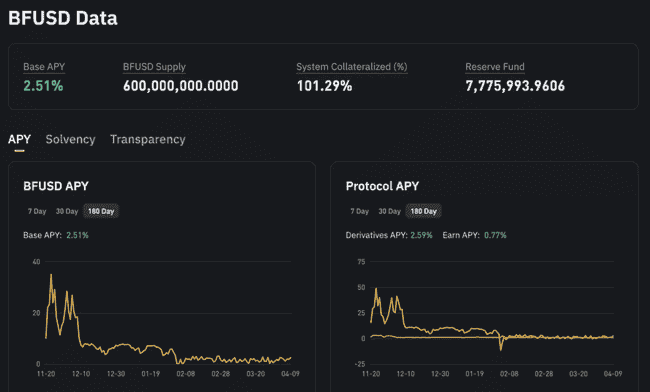Viewport: 650px width, 392px height.
Task: Click the Earn APY 0.77% legend
Action: pyautogui.click(x=474, y=235)
